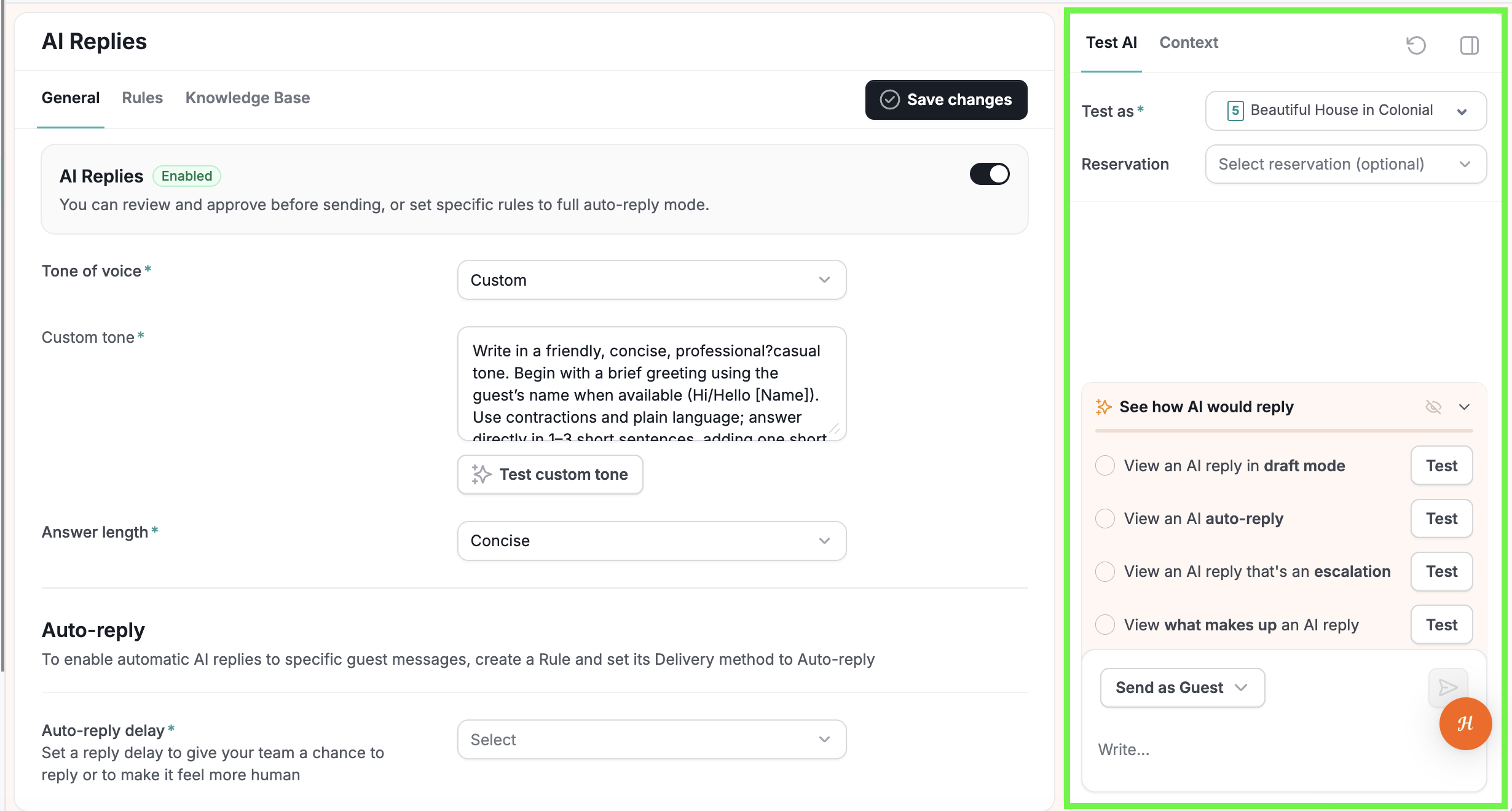Switch to the Context tab
Image resolution: width=1512 pixels, height=811 pixels.
(1189, 42)
